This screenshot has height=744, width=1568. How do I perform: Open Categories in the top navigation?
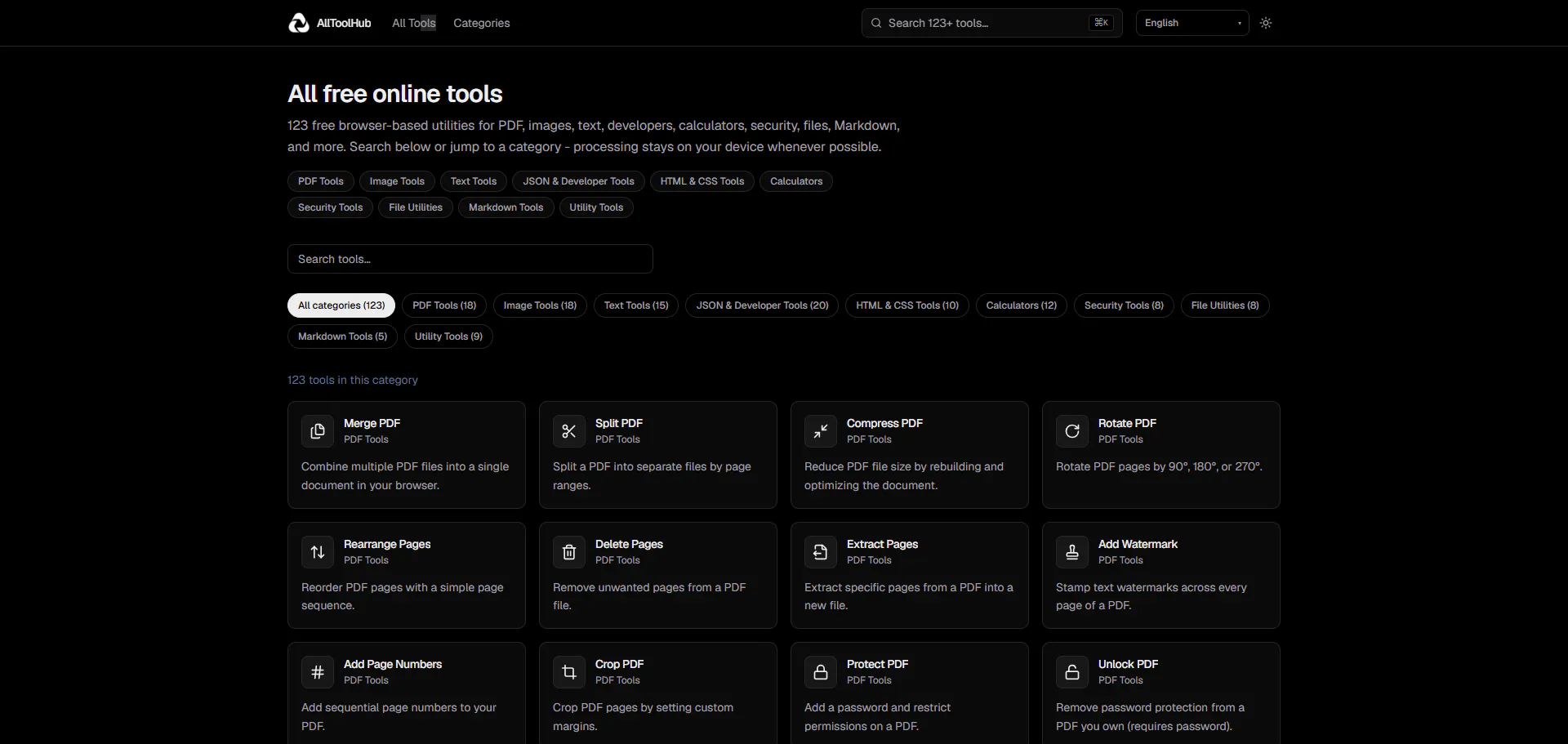click(482, 23)
